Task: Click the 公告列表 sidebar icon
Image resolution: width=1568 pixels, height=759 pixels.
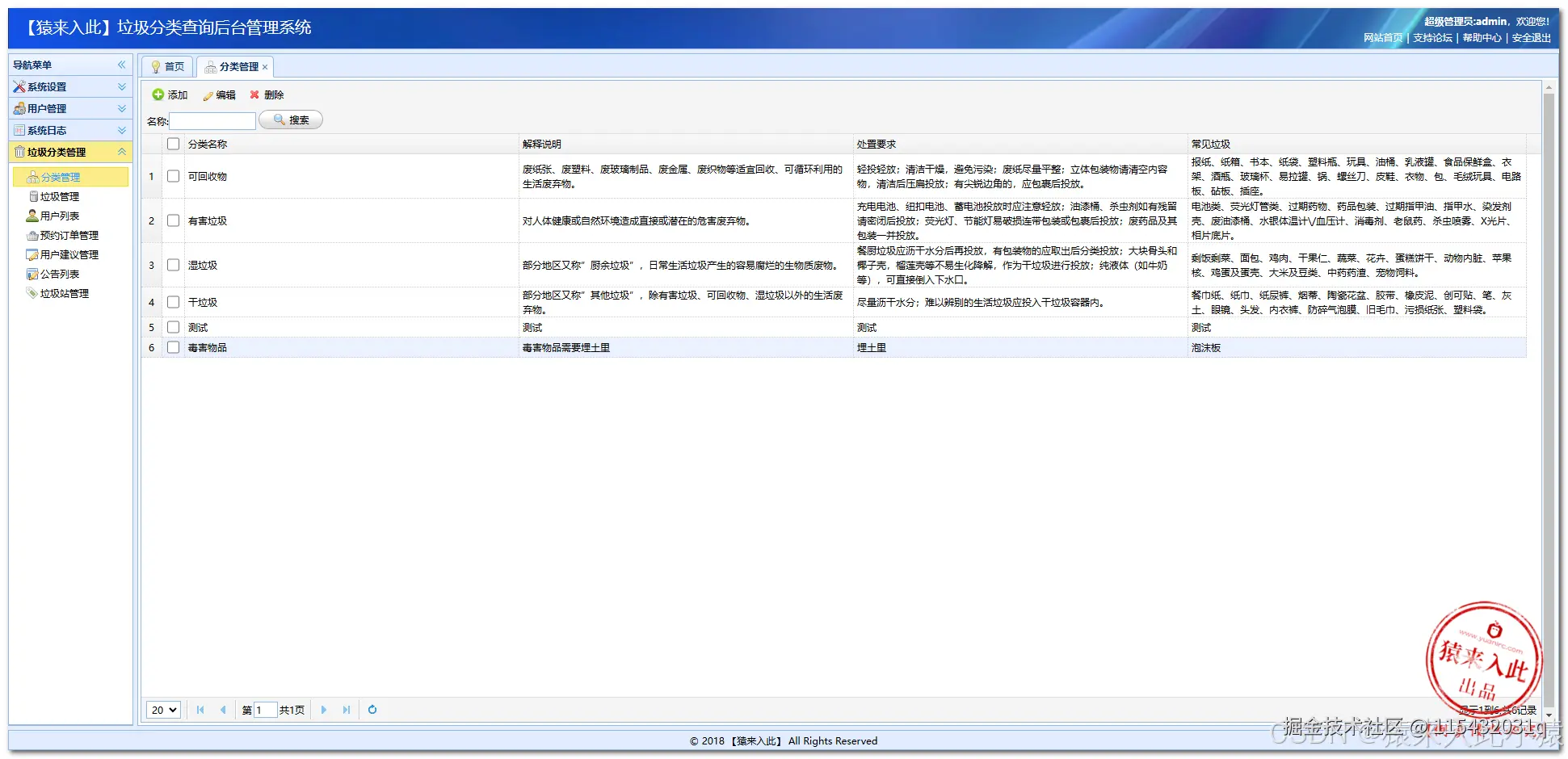Action: pos(33,274)
